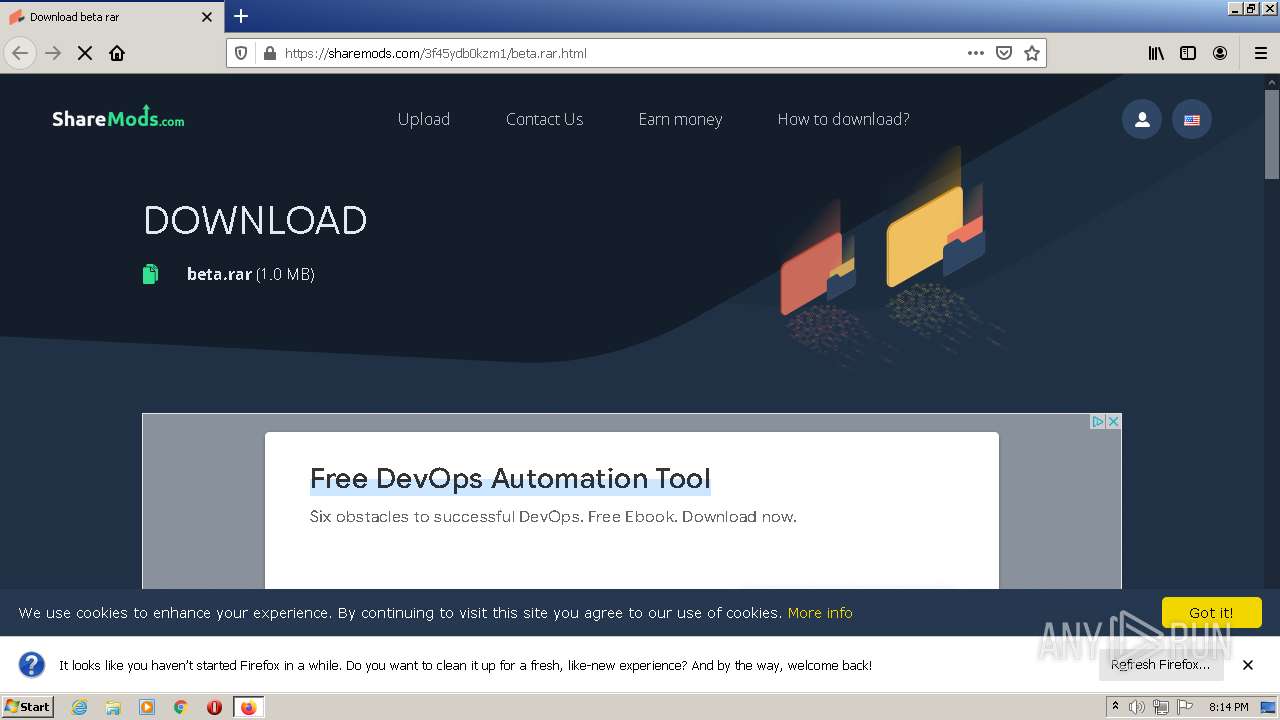Open the language flag selector
This screenshot has width=1280, height=720.
pyautogui.click(x=1192, y=120)
